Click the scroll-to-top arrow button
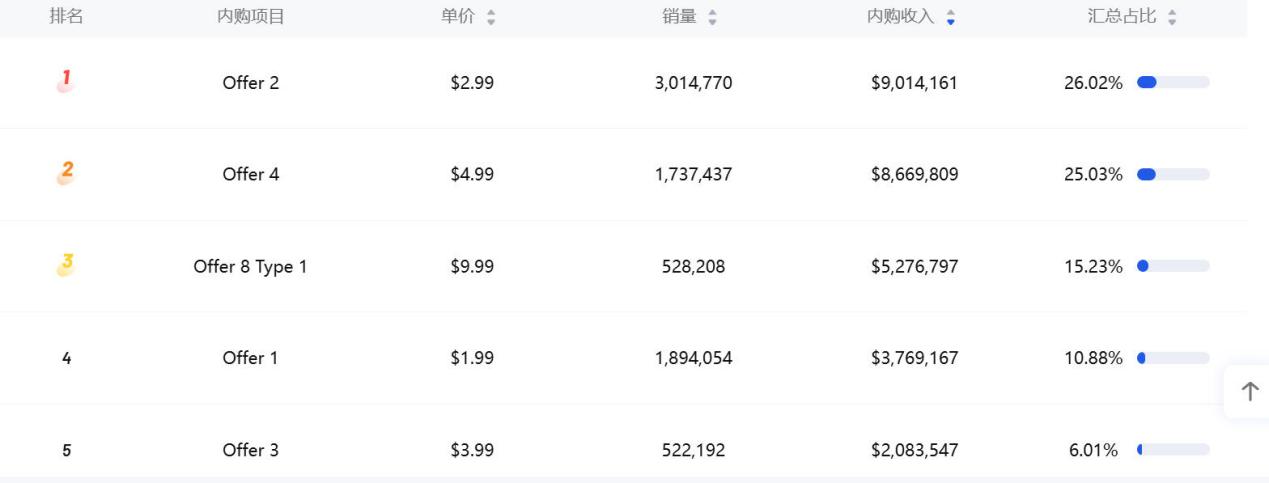Screen dimensions: 1269x483 [1249, 392]
